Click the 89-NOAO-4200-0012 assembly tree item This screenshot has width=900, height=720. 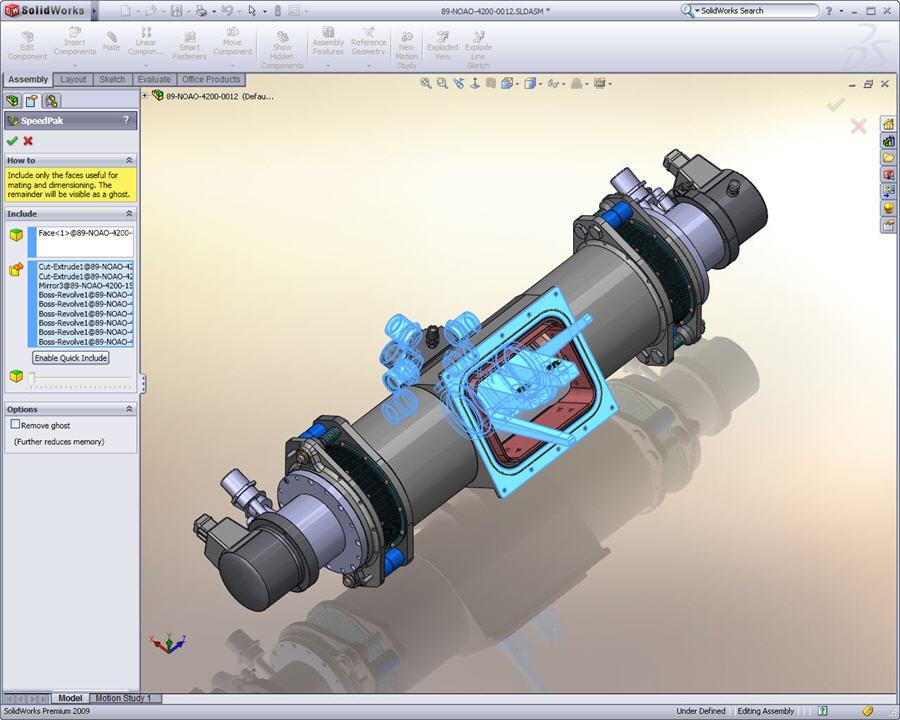[214, 96]
